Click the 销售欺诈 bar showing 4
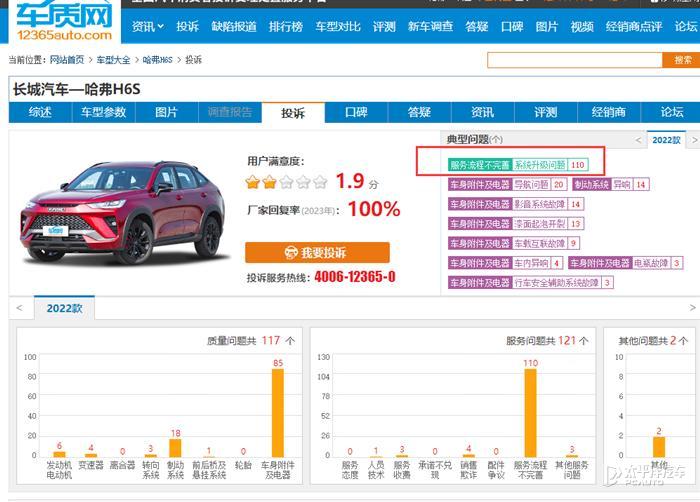The image size is (700, 502). pos(469,456)
